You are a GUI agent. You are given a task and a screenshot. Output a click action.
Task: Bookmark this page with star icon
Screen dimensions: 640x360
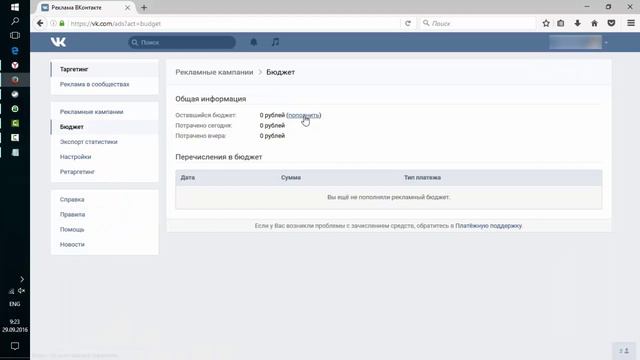[546, 23]
